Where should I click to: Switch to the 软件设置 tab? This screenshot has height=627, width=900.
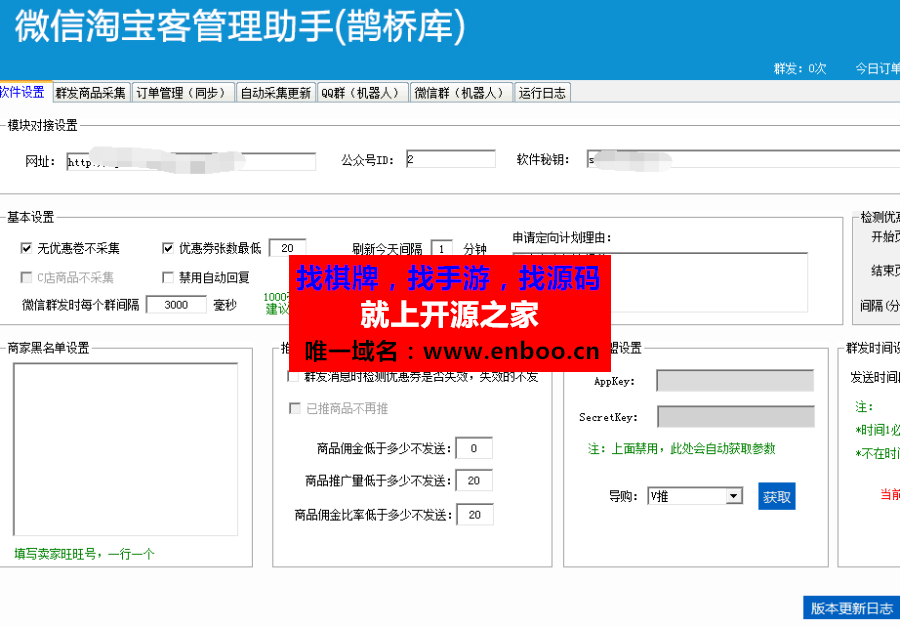pos(23,92)
